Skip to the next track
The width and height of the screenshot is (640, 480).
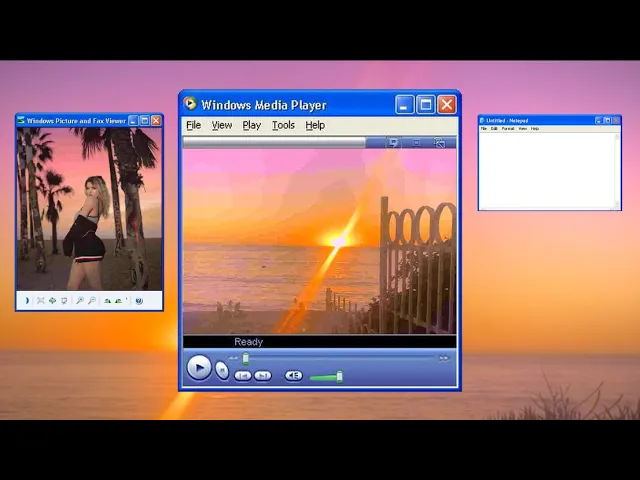[x=263, y=376]
